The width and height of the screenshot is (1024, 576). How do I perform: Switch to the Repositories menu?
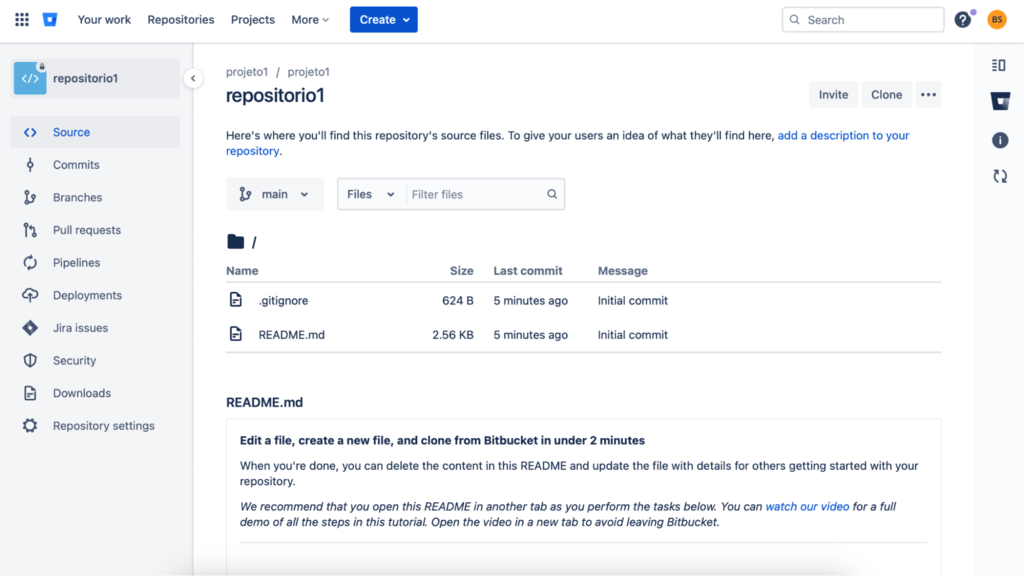[180, 19]
